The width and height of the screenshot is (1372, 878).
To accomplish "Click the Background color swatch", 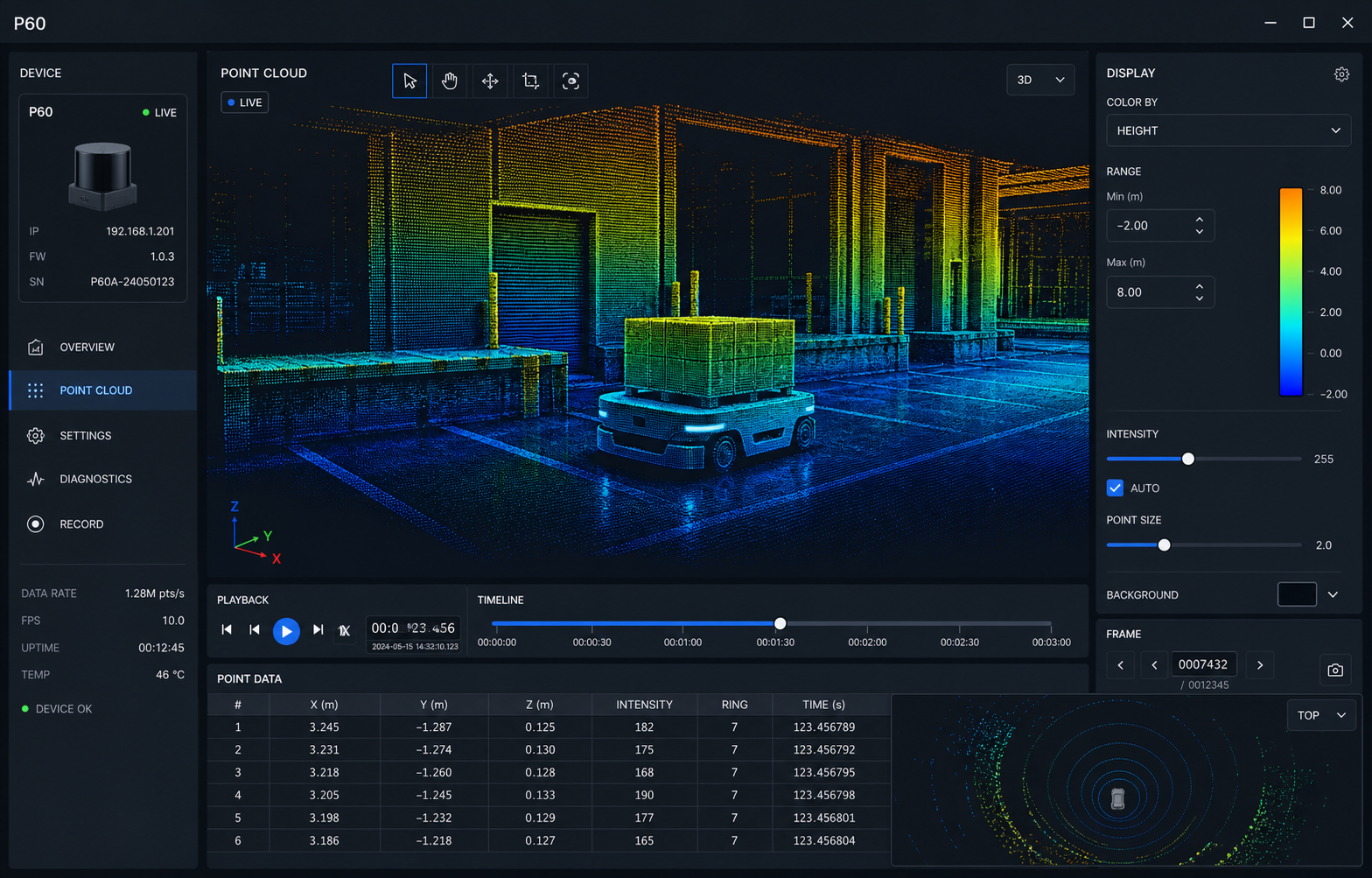I will coord(1297,594).
